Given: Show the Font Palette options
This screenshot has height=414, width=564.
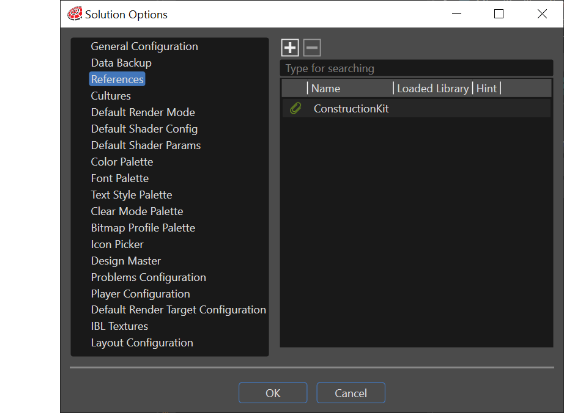Looking at the screenshot, I should coord(120,178).
